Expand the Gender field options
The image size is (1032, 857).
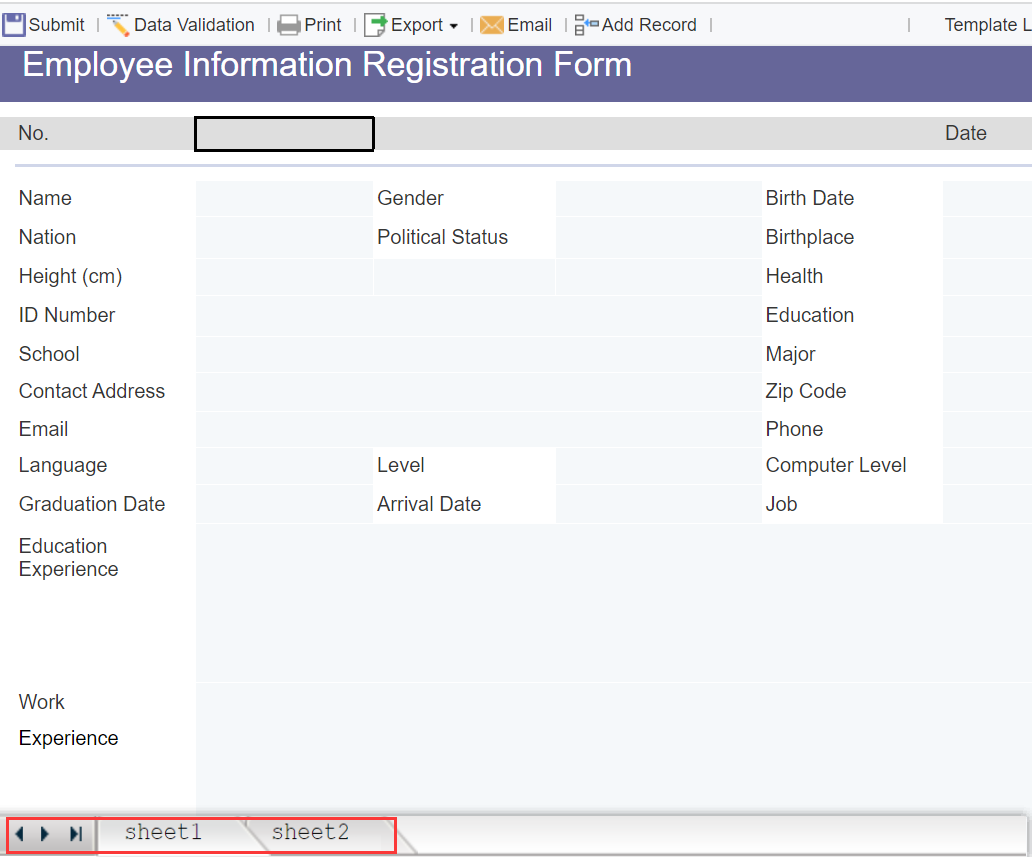coord(658,198)
